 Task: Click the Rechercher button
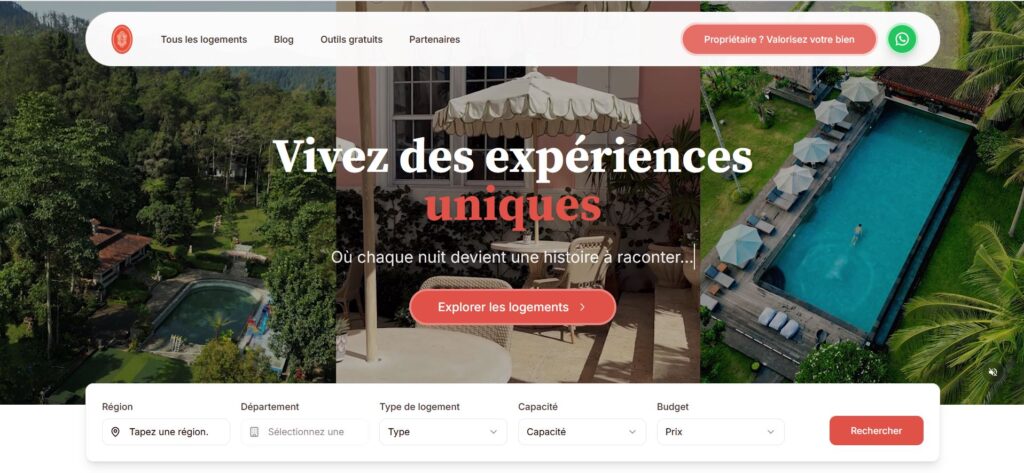876,431
